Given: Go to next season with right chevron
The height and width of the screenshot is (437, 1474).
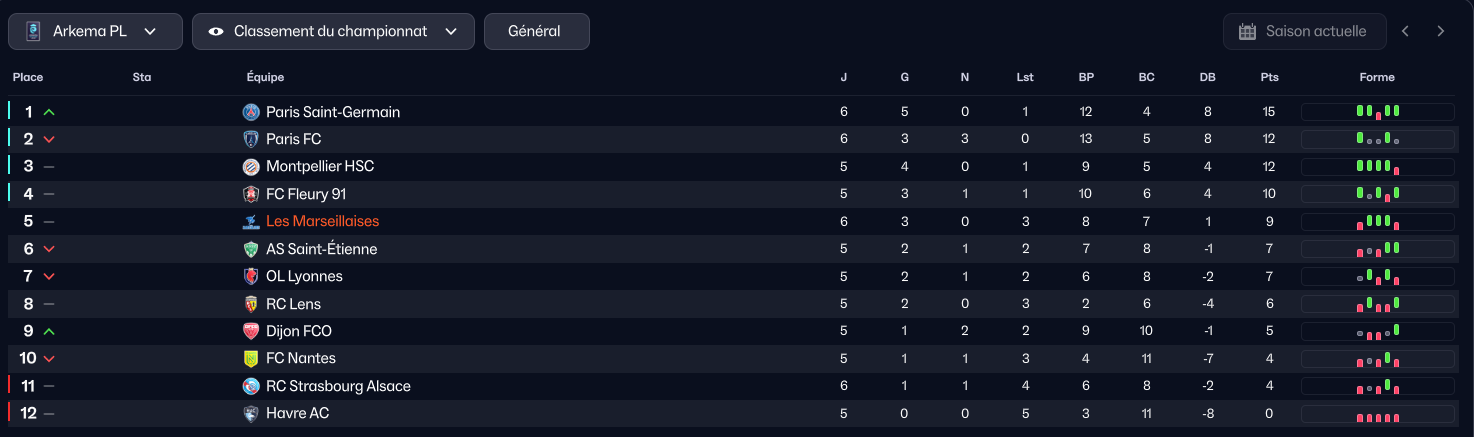Looking at the screenshot, I should pos(1441,31).
